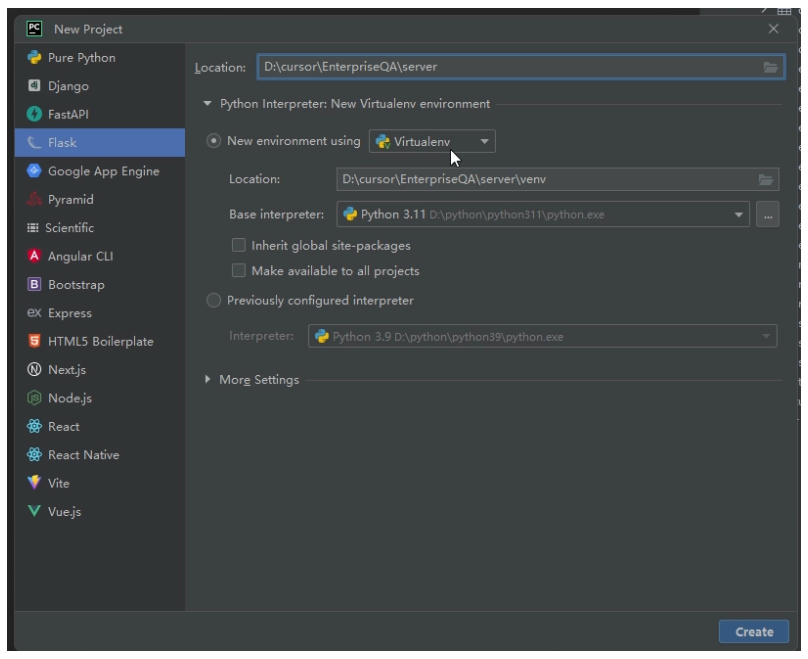This screenshot has height=659, width=808.
Task: Choose React Native project type
Action: click(99, 454)
